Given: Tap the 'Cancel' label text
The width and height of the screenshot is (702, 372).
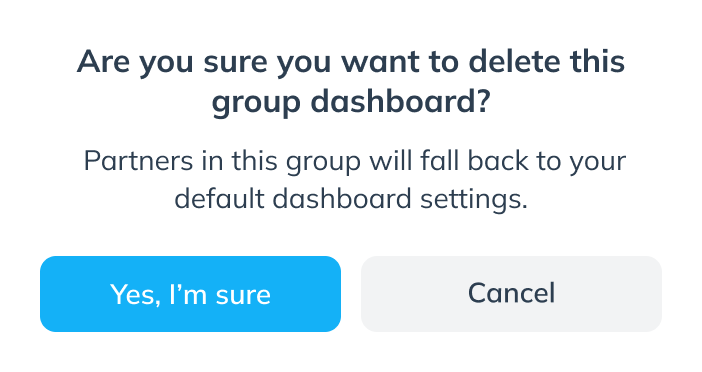Looking at the screenshot, I should pos(511,293).
